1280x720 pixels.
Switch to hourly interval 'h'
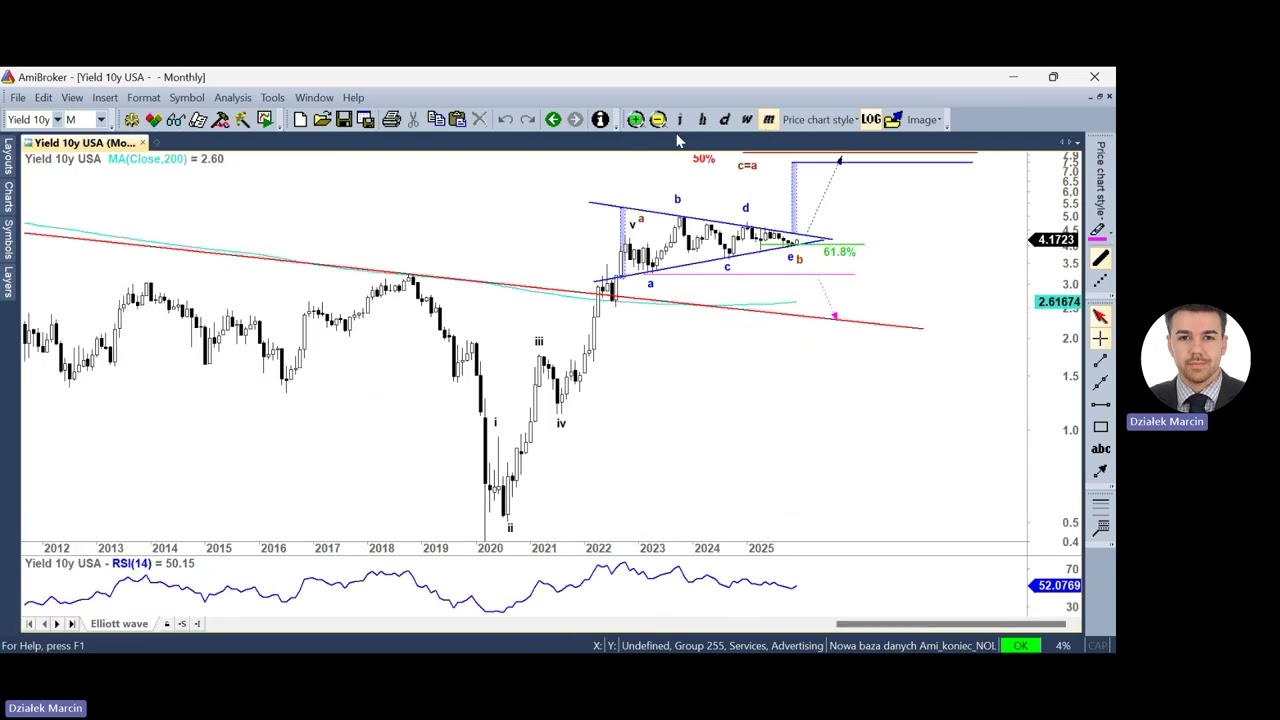coord(702,120)
